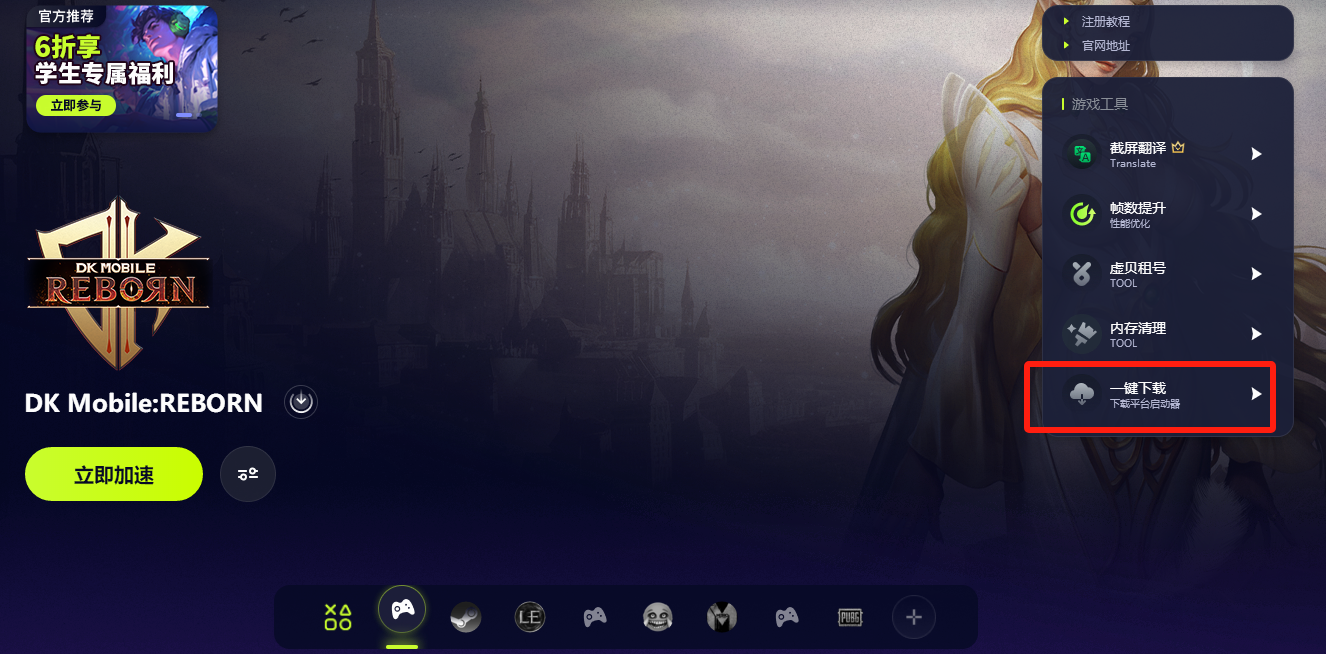The height and width of the screenshot is (654, 1326).
Task: Click the 一键下载 cloud download icon
Action: coord(1082,394)
